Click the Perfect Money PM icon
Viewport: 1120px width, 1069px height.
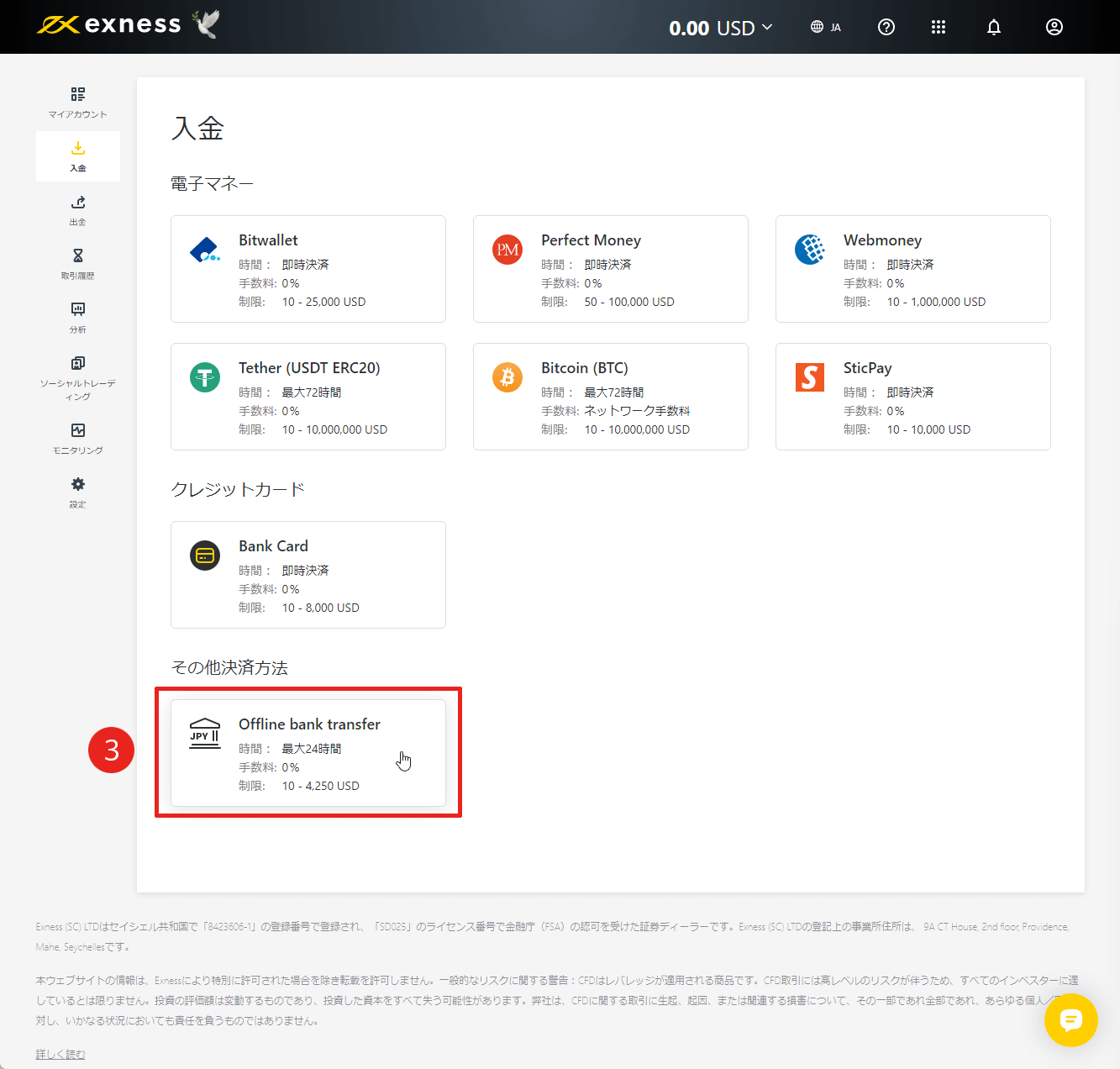[x=507, y=250]
